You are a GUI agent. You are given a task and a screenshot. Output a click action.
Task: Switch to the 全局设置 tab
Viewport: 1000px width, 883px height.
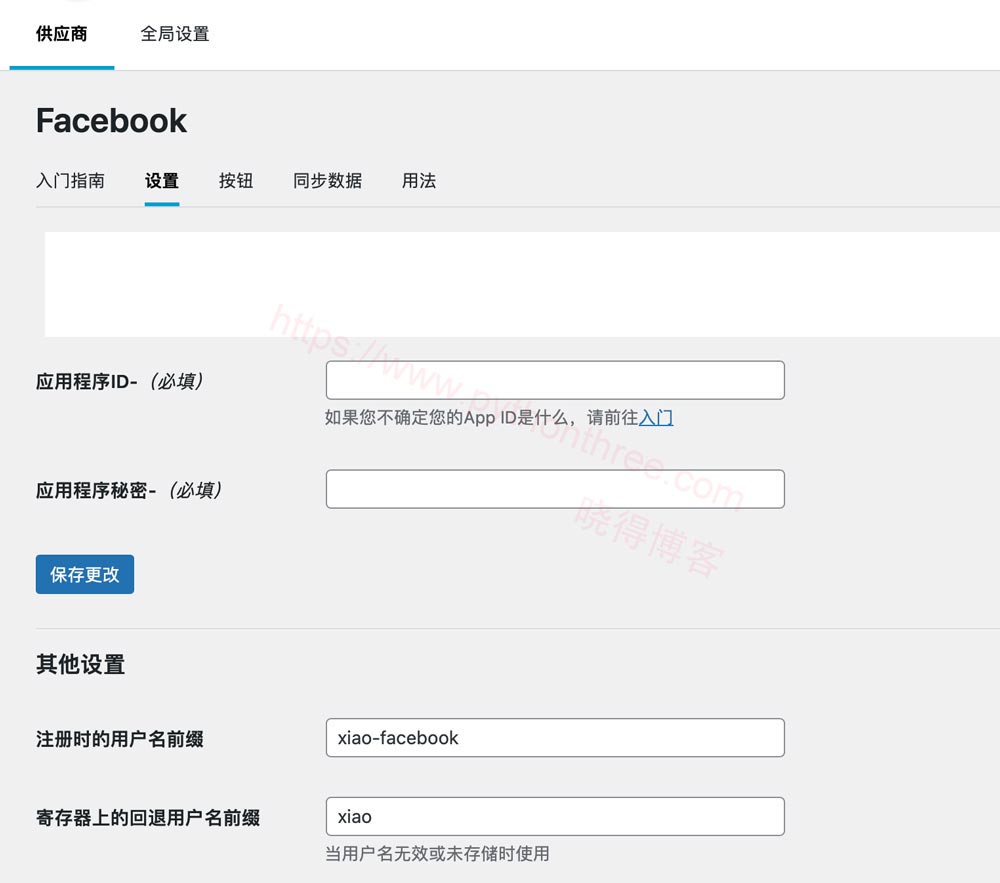tap(175, 34)
